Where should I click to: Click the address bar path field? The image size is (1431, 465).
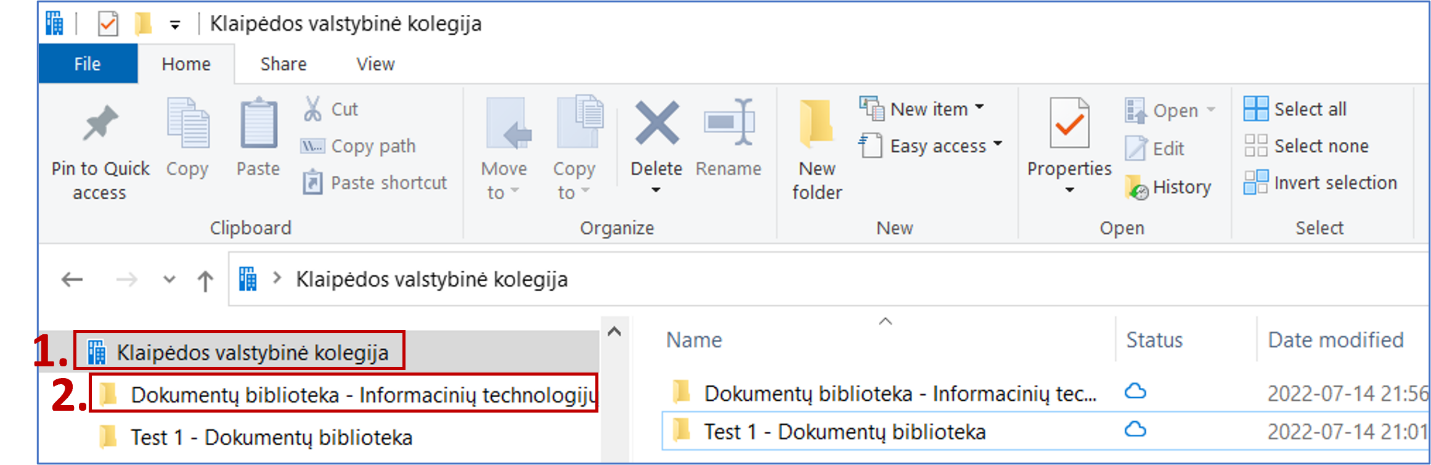point(800,280)
